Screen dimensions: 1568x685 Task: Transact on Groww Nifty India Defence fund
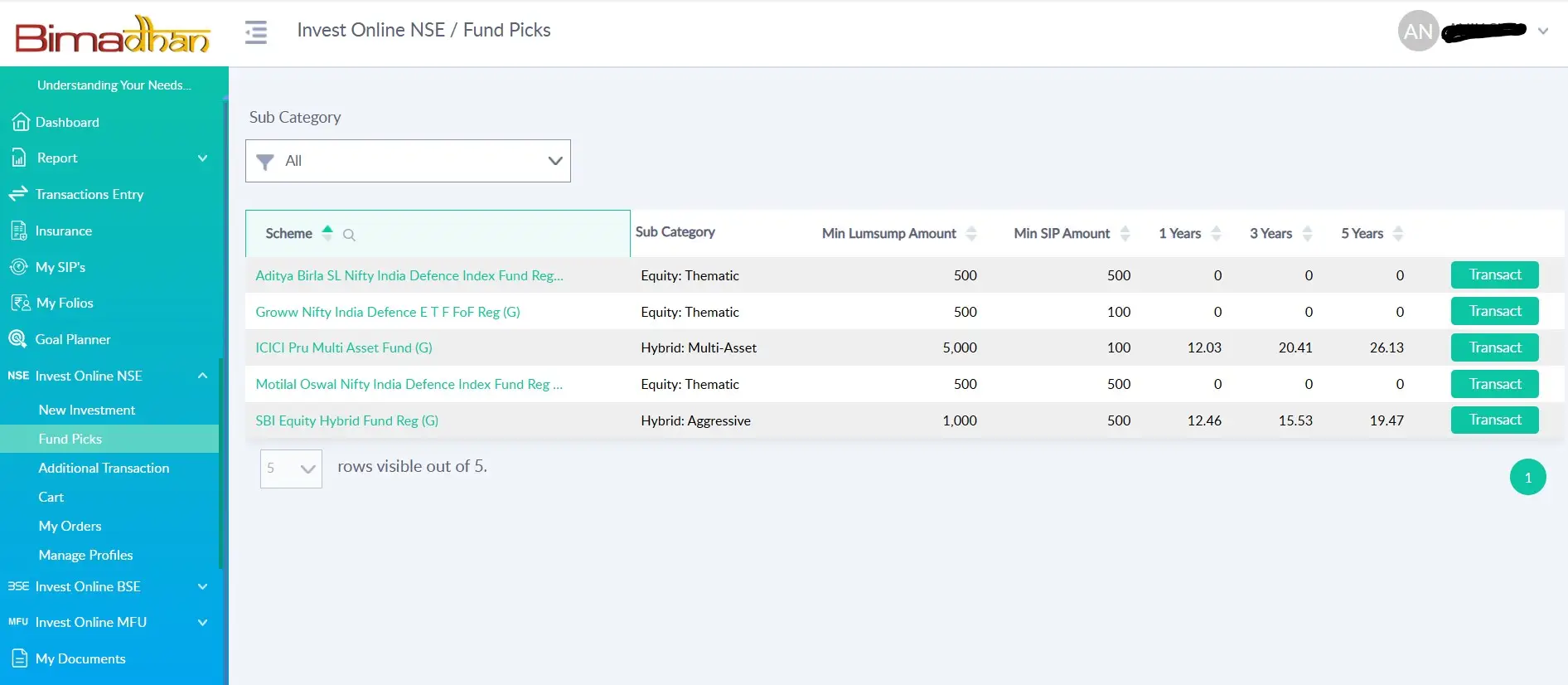1494,311
